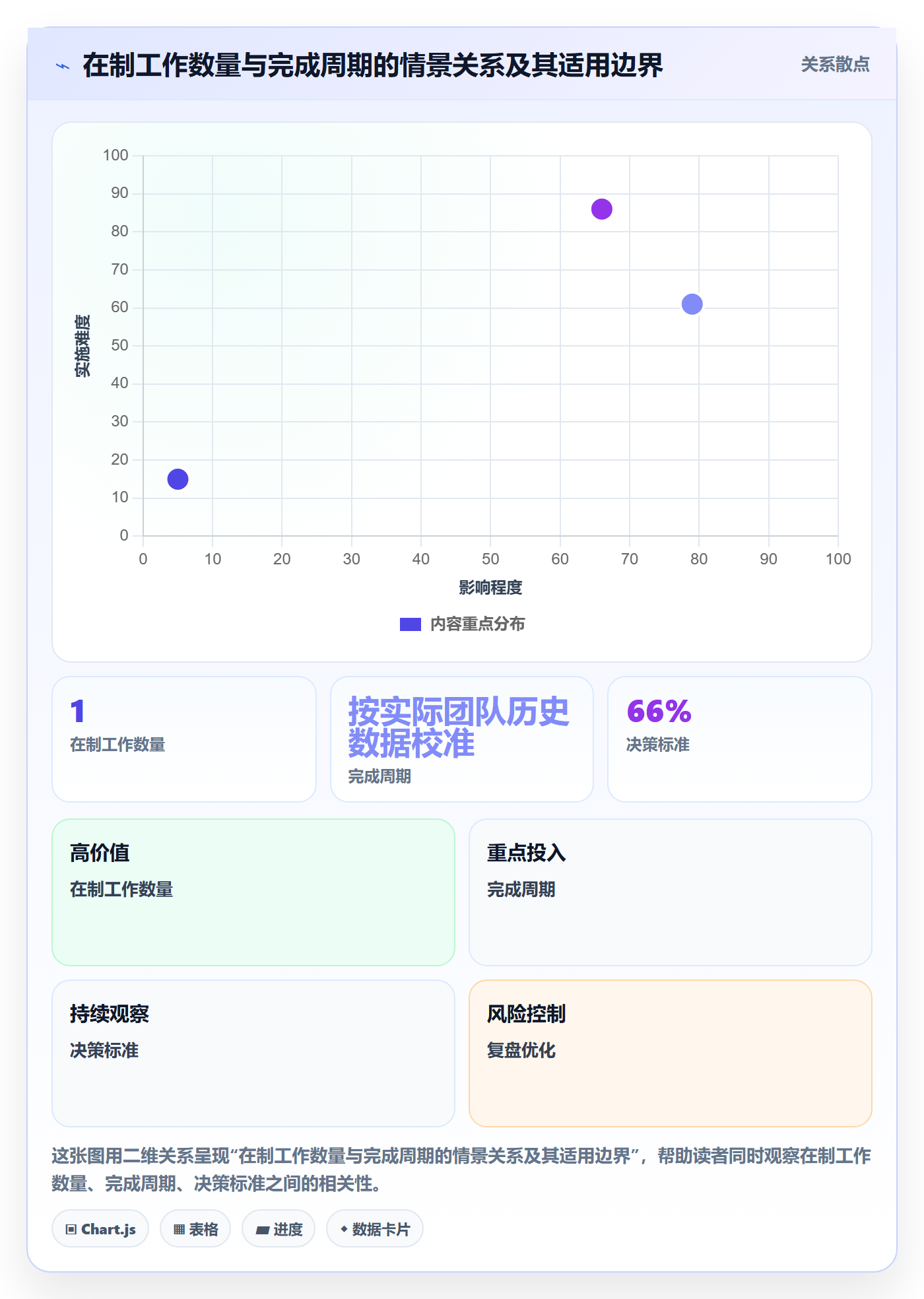Click the 高价值 quadrant card

(x=253, y=892)
